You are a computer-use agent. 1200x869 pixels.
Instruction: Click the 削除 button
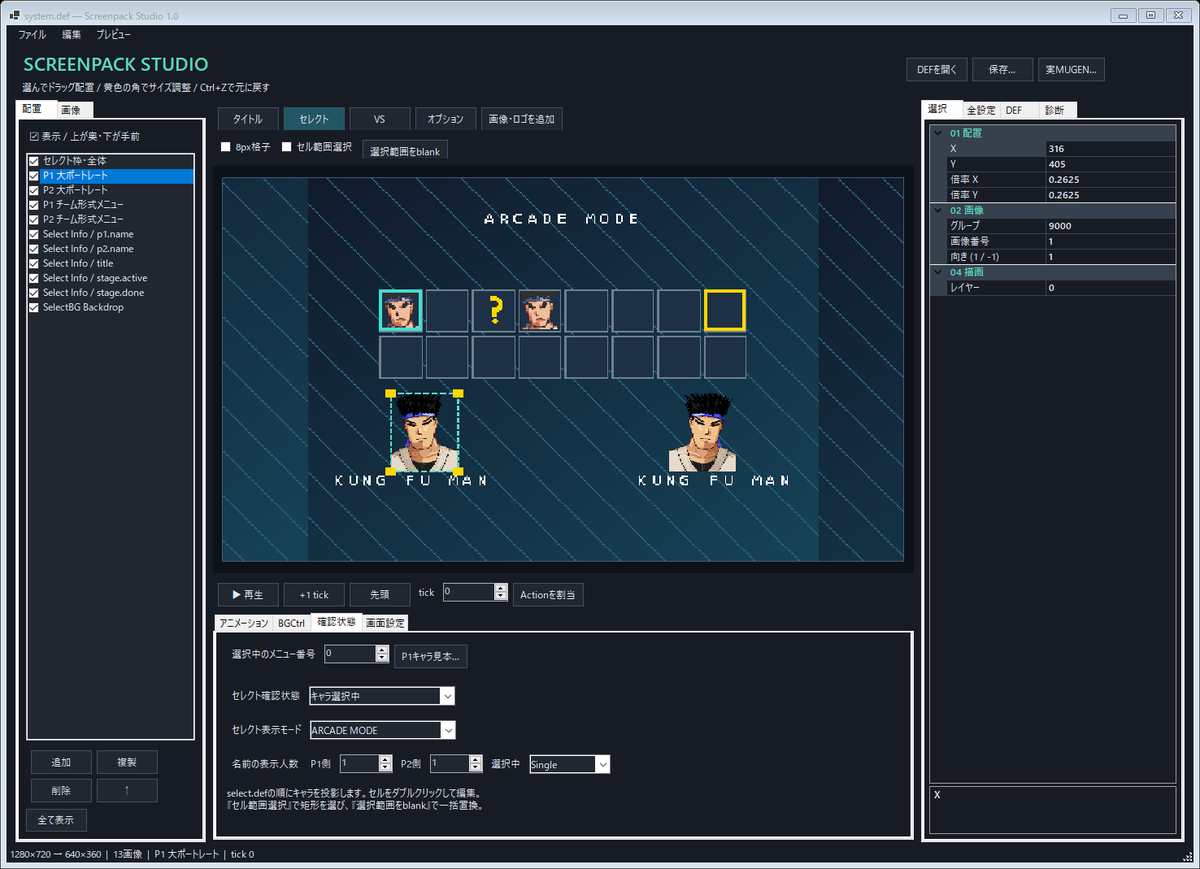click(61, 790)
